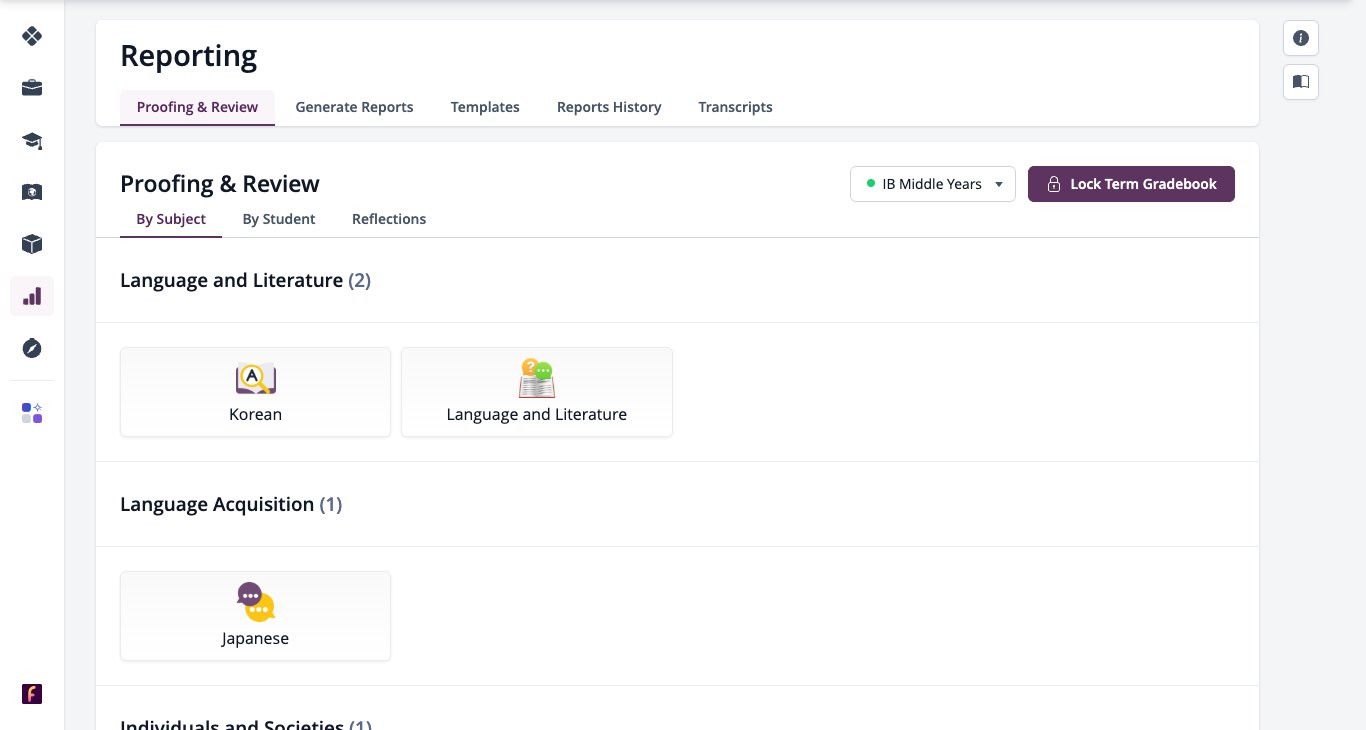Image resolution: width=1366 pixels, height=730 pixels.
Task: Open the graduation cap icon in sidebar
Action: coord(32,140)
